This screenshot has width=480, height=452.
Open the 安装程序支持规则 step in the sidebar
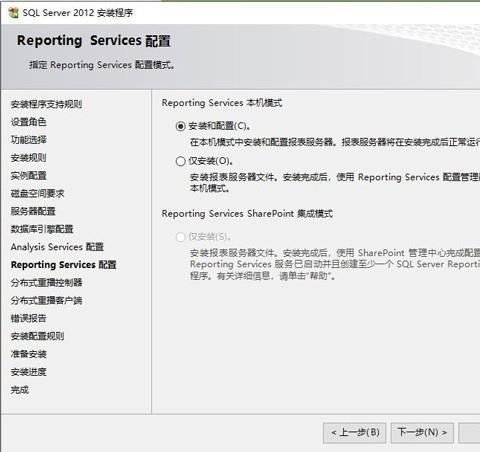click(x=46, y=104)
